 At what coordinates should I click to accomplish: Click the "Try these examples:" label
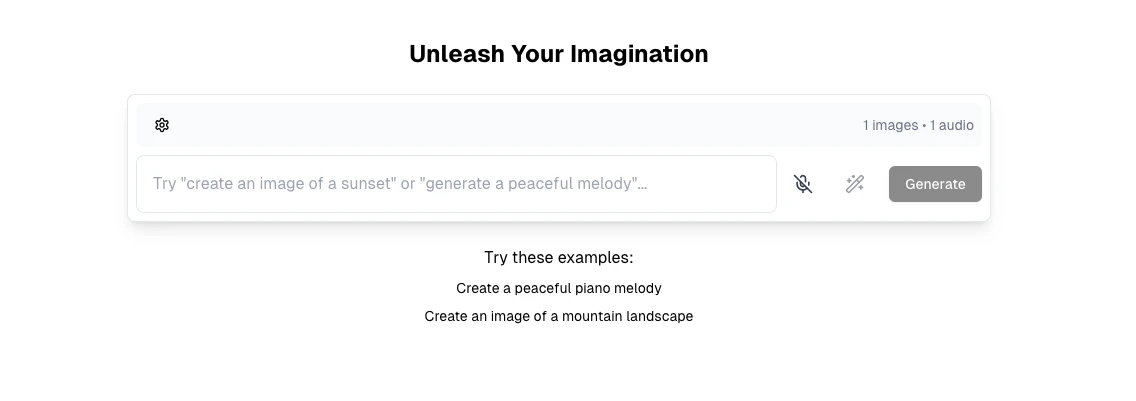[x=559, y=257]
